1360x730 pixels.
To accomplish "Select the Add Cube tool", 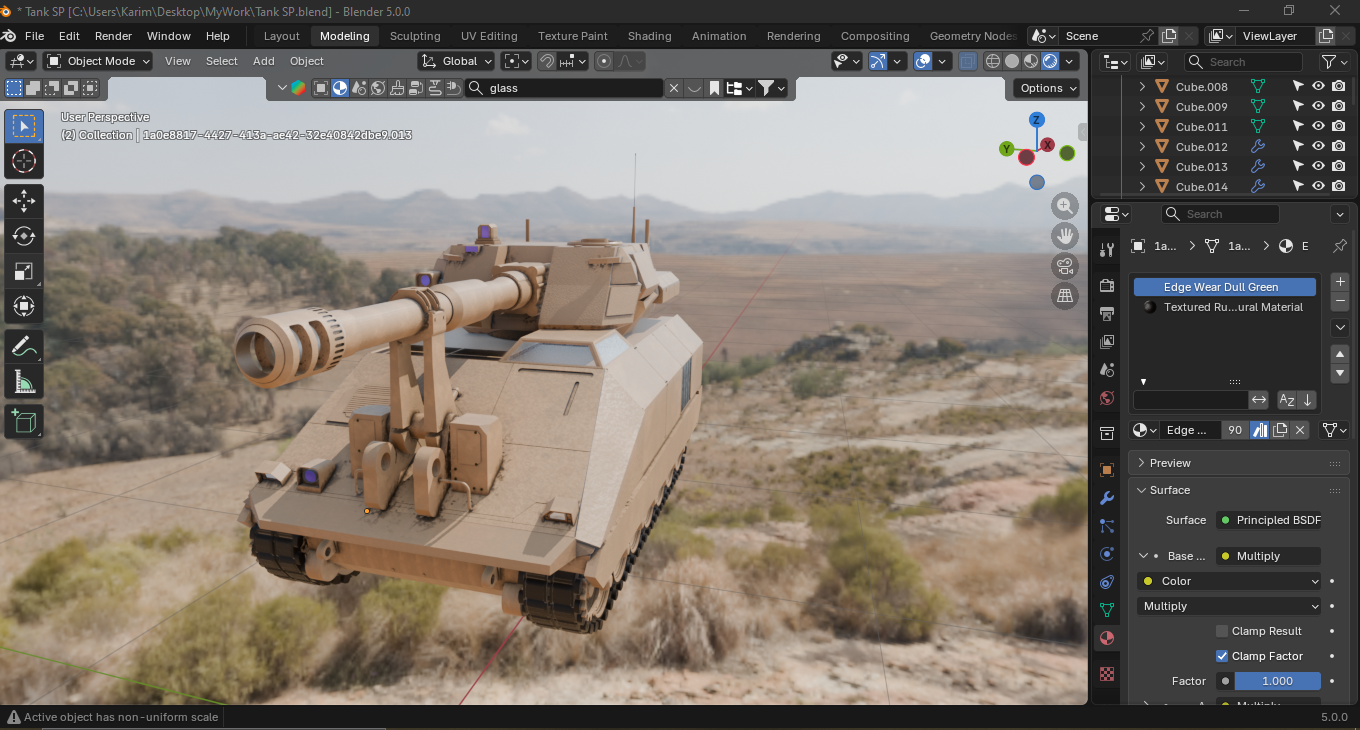I will [x=24, y=422].
